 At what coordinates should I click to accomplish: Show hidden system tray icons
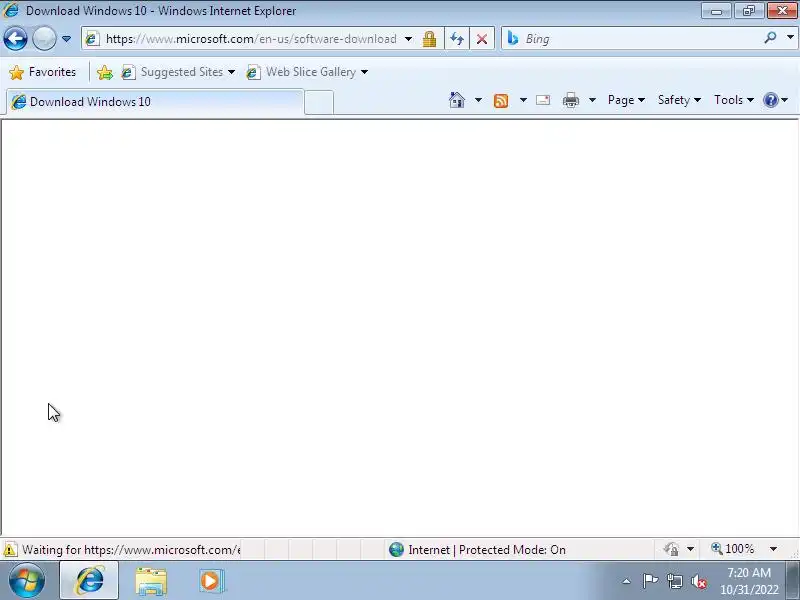coord(627,581)
